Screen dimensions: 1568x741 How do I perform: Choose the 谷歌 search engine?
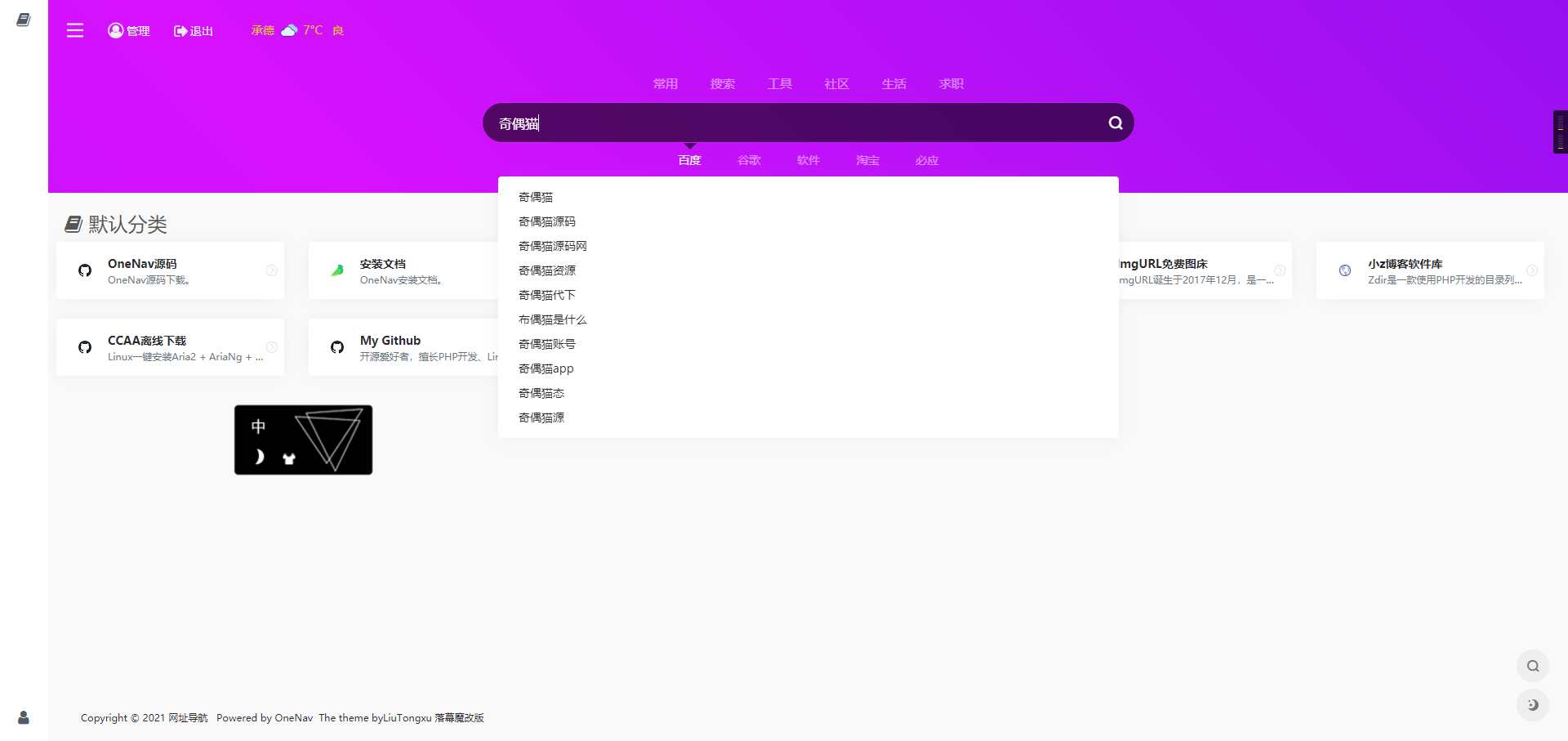[749, 160]
